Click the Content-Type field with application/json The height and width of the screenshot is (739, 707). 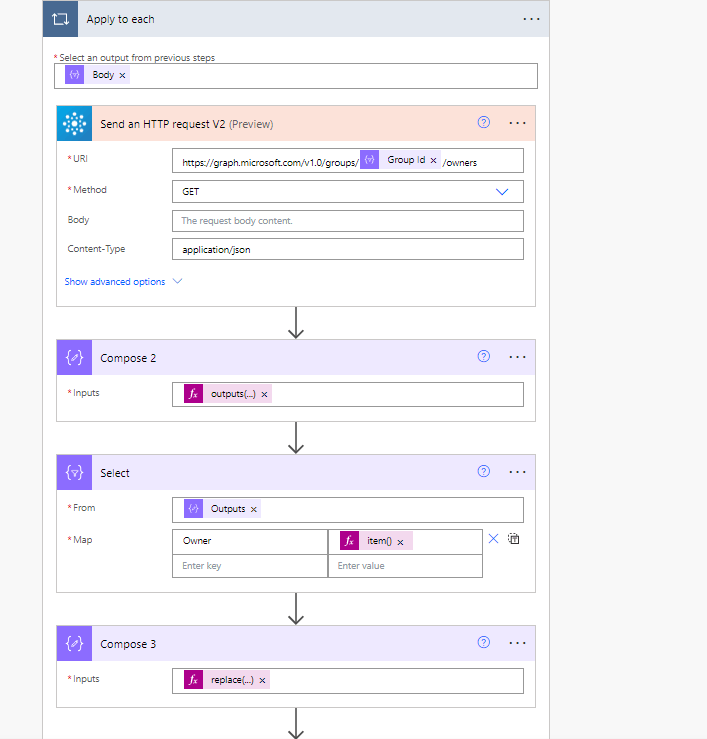pos(348,249)
